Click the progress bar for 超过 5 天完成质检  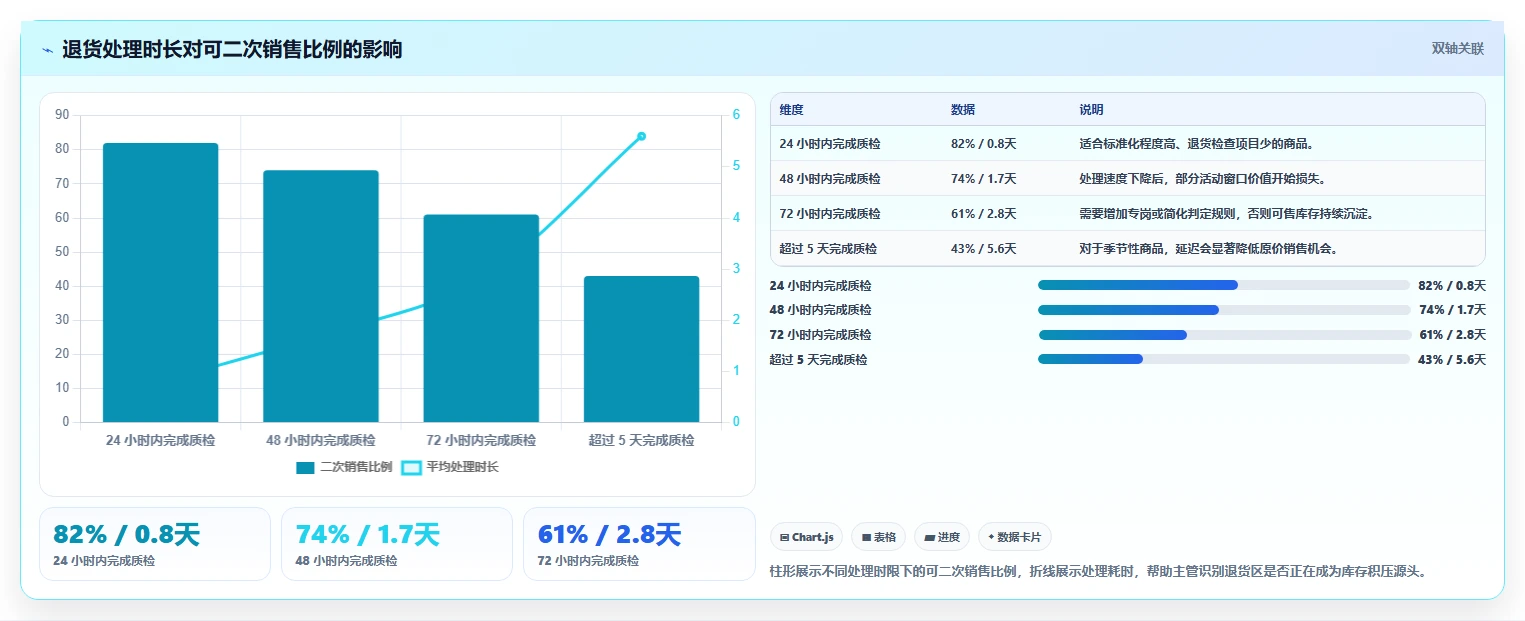click(x=1224, y=359)
